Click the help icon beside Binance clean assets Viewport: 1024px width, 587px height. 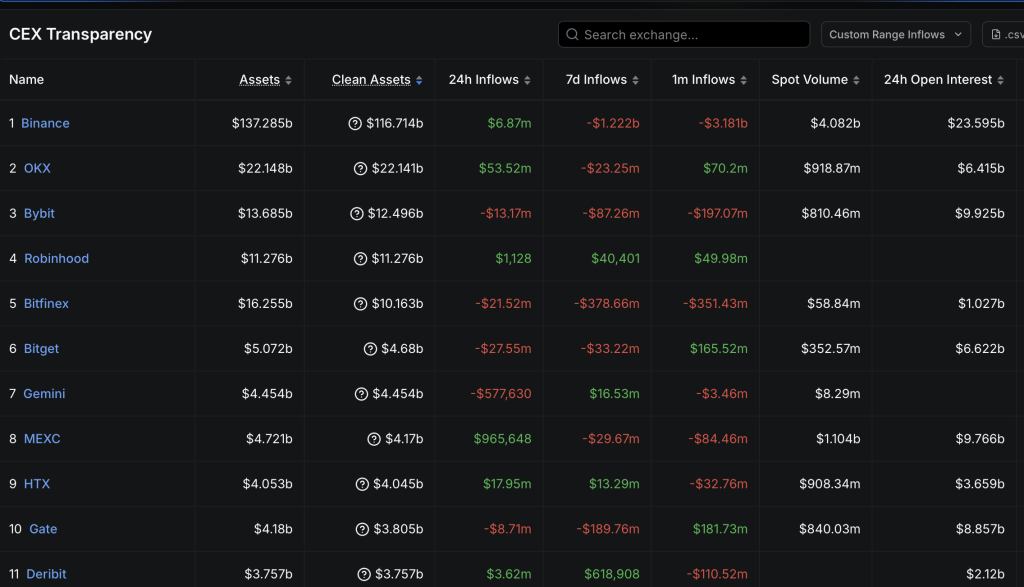coord(355,123)
